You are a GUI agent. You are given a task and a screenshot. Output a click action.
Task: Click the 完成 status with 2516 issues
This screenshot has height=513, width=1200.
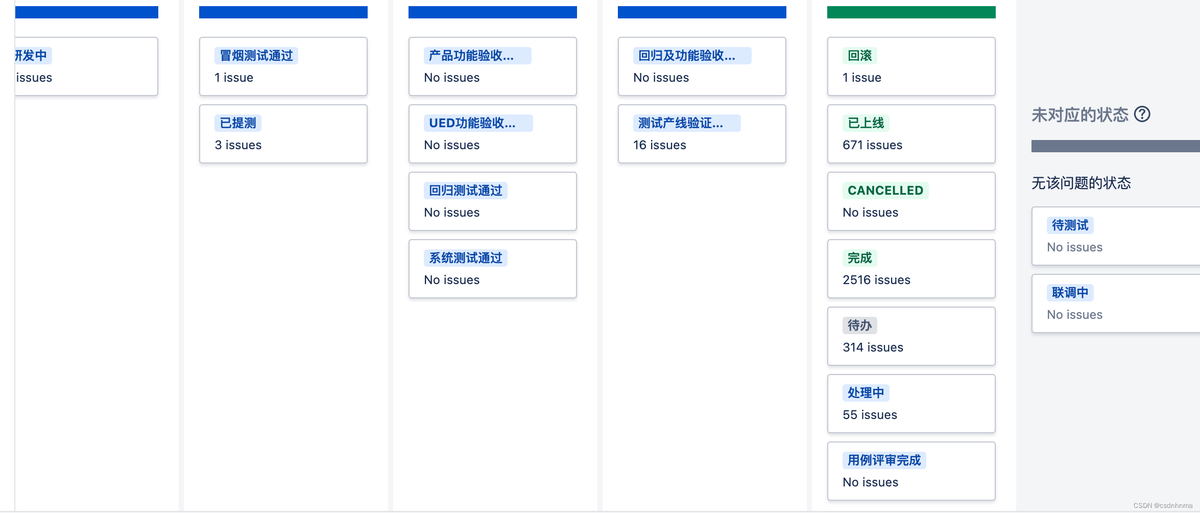point(911,268)
